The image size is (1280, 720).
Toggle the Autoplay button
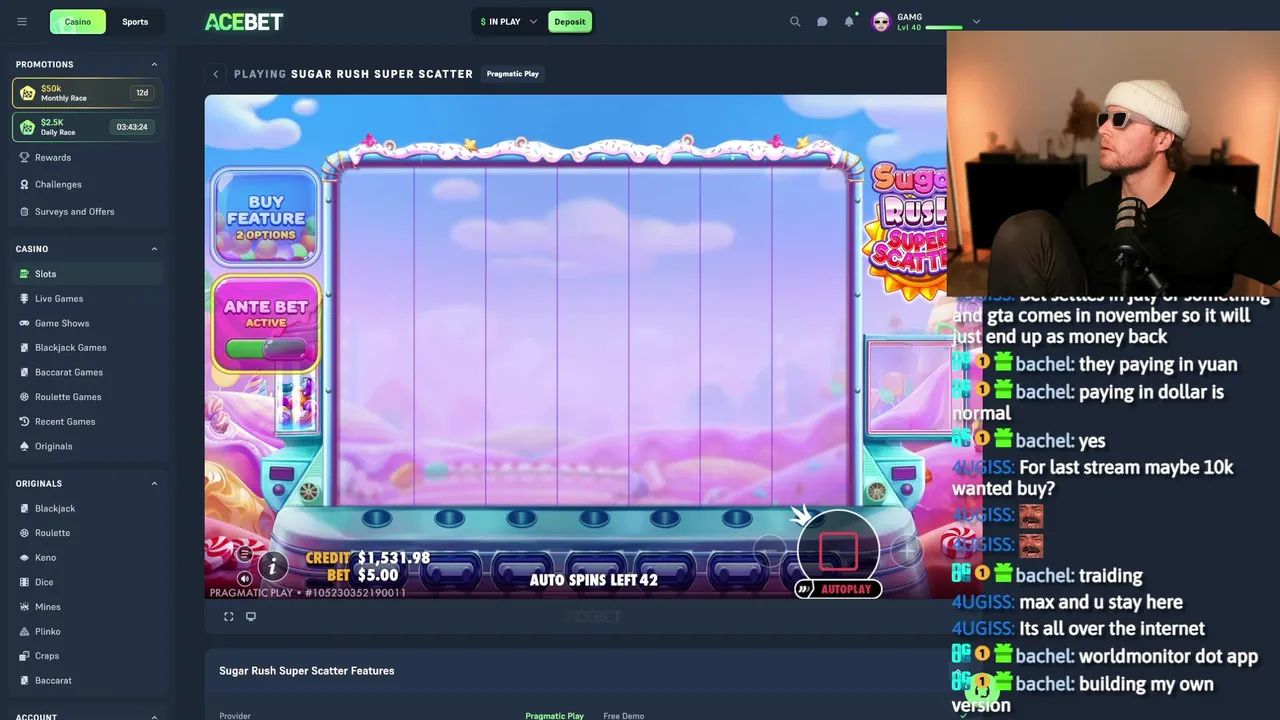[838, 589]
